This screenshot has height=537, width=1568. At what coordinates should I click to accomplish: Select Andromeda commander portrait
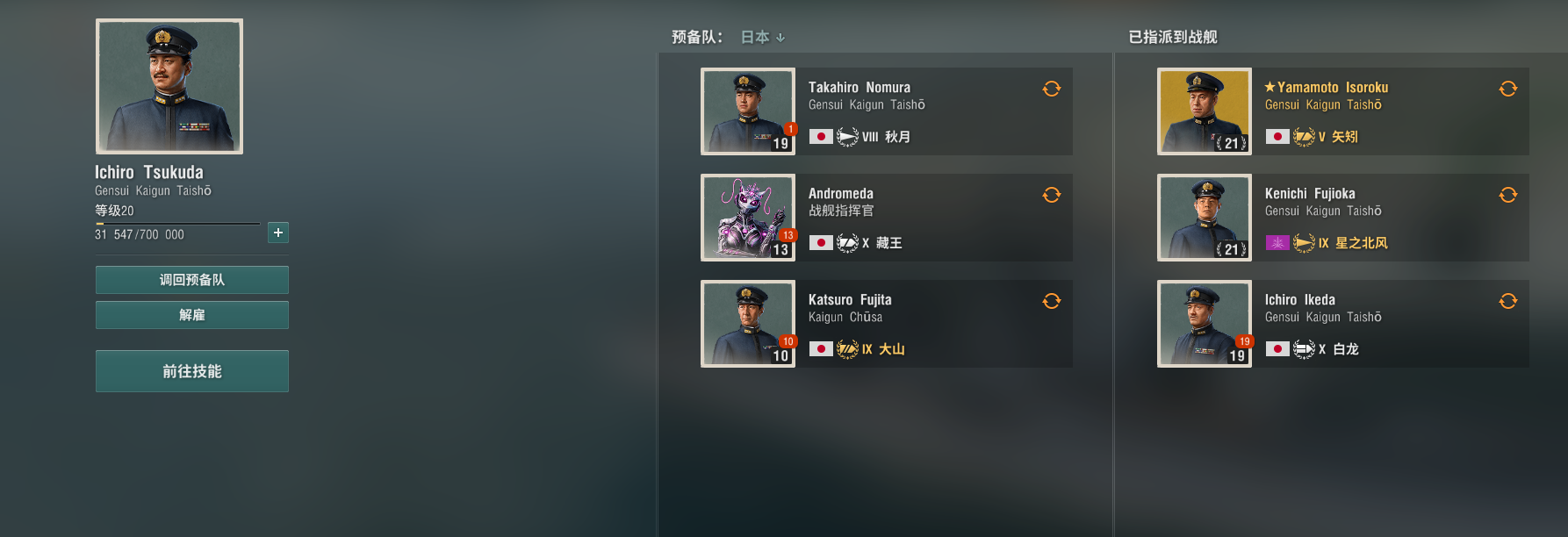click(748, 218)
